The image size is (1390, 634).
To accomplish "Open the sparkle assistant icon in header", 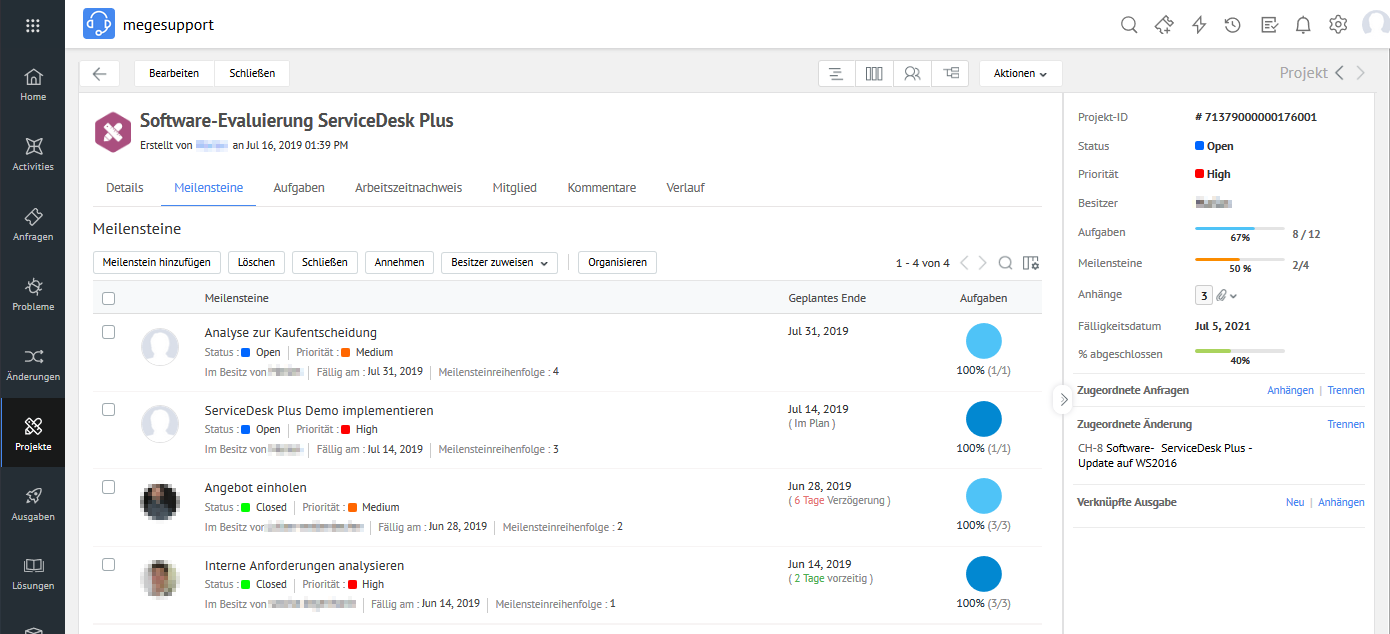I will tap(1163, 25).
